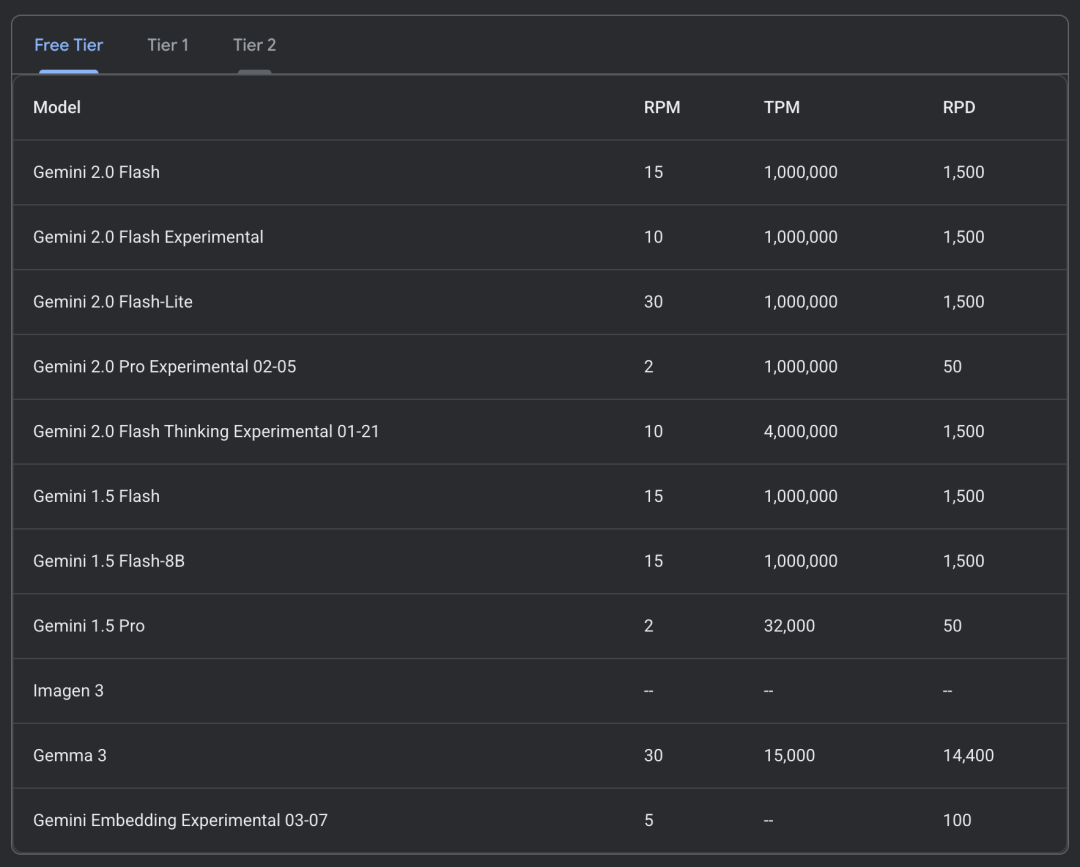
Task: Switch to the Free Tier tab
Action: [68, 45]
